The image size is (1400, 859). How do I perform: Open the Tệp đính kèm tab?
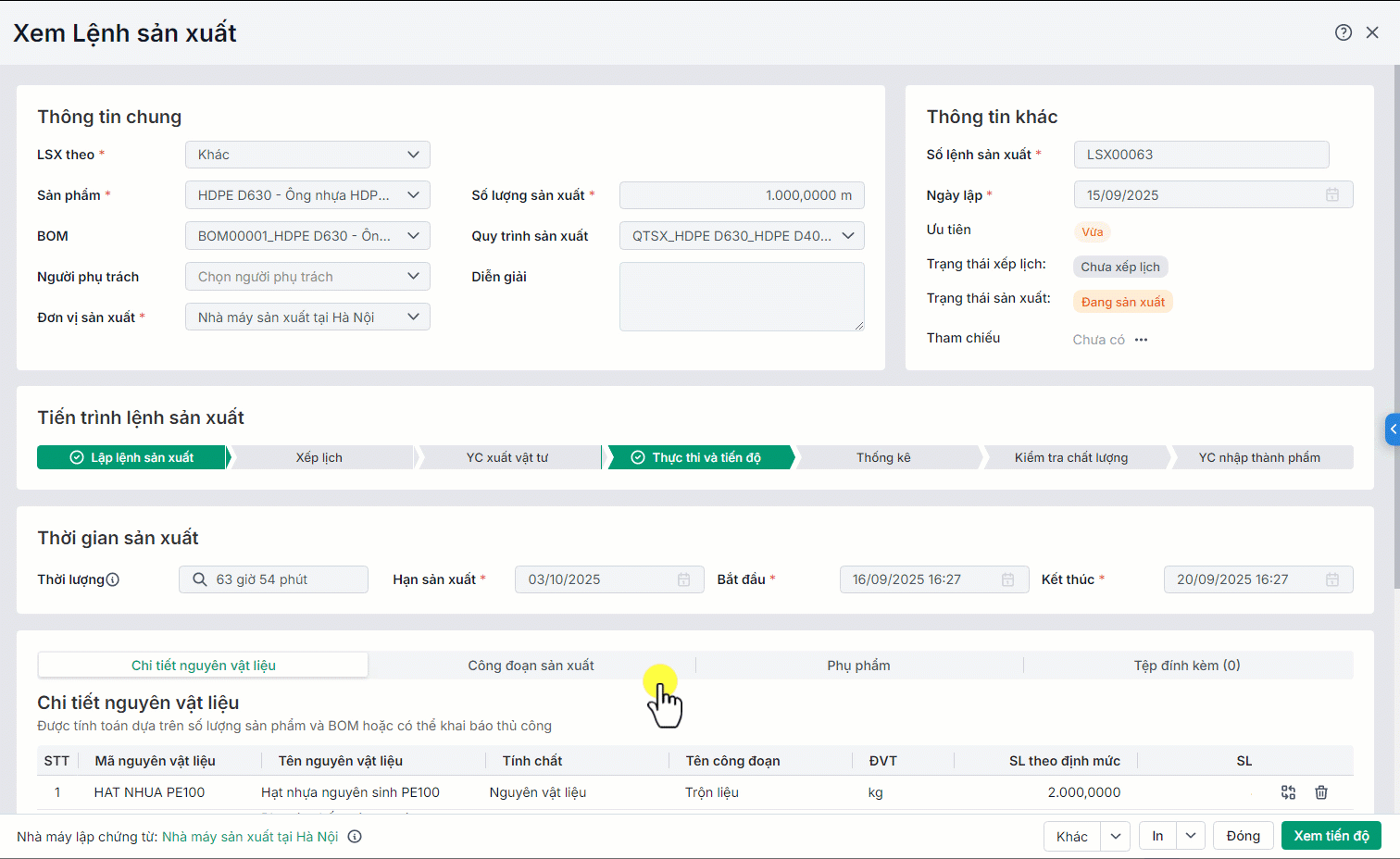(1186, 666)
